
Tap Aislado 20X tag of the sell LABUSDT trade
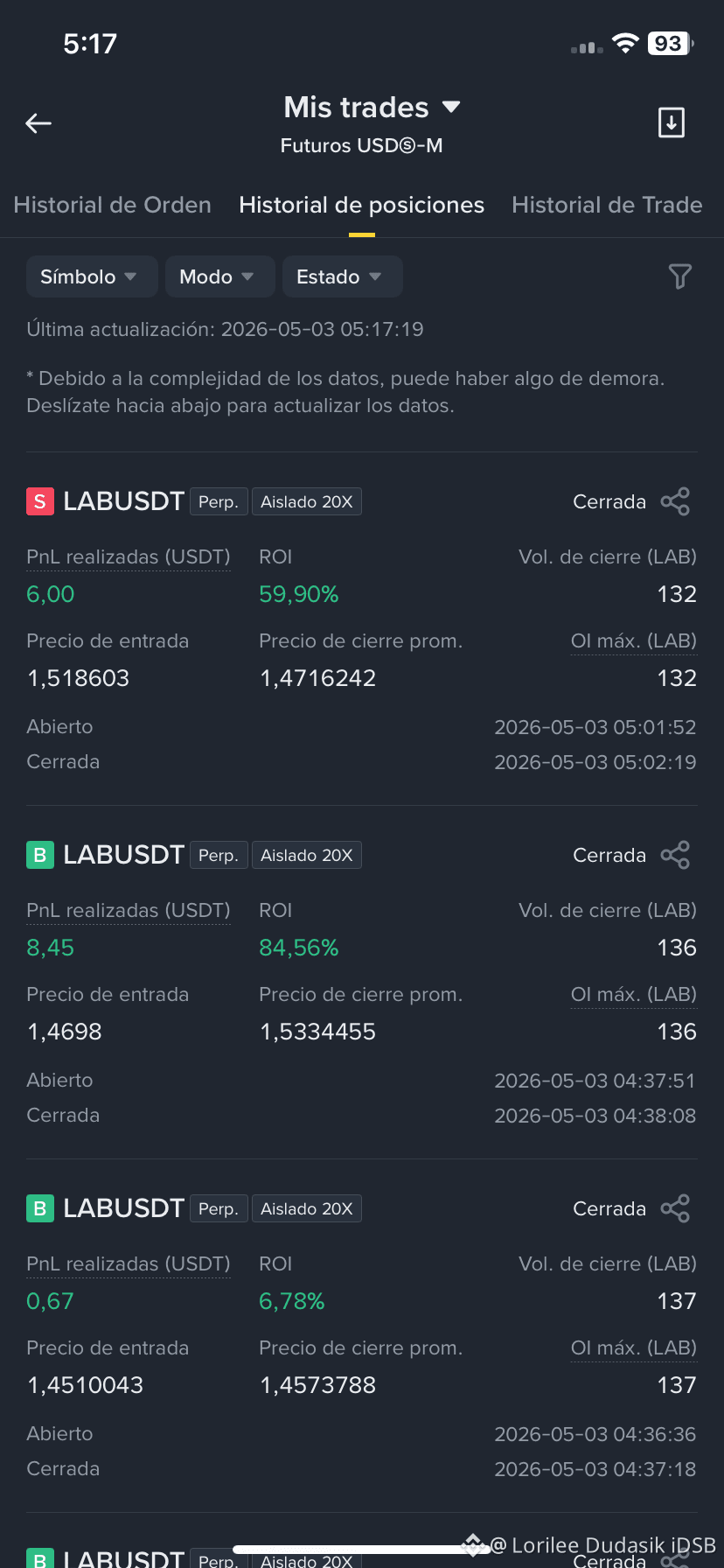(x=307, y=501)
